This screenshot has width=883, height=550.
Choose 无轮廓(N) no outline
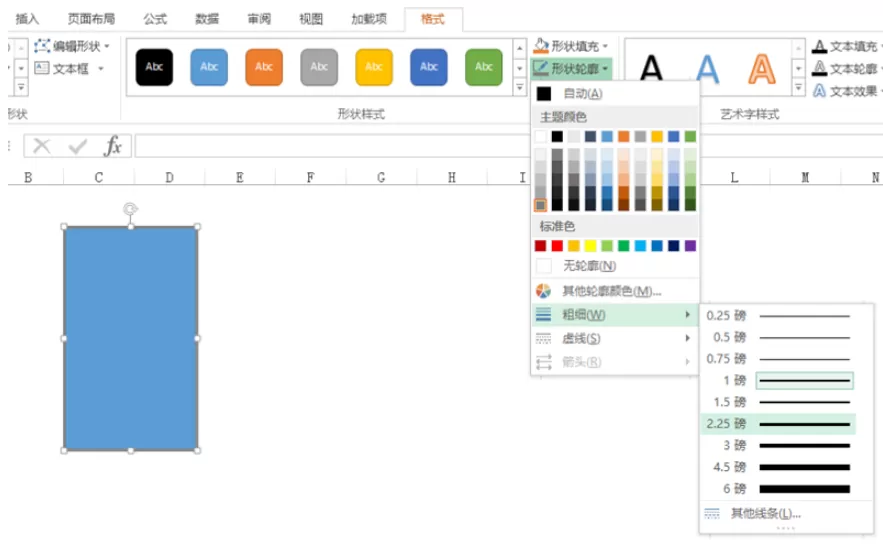tap(615, 266)
